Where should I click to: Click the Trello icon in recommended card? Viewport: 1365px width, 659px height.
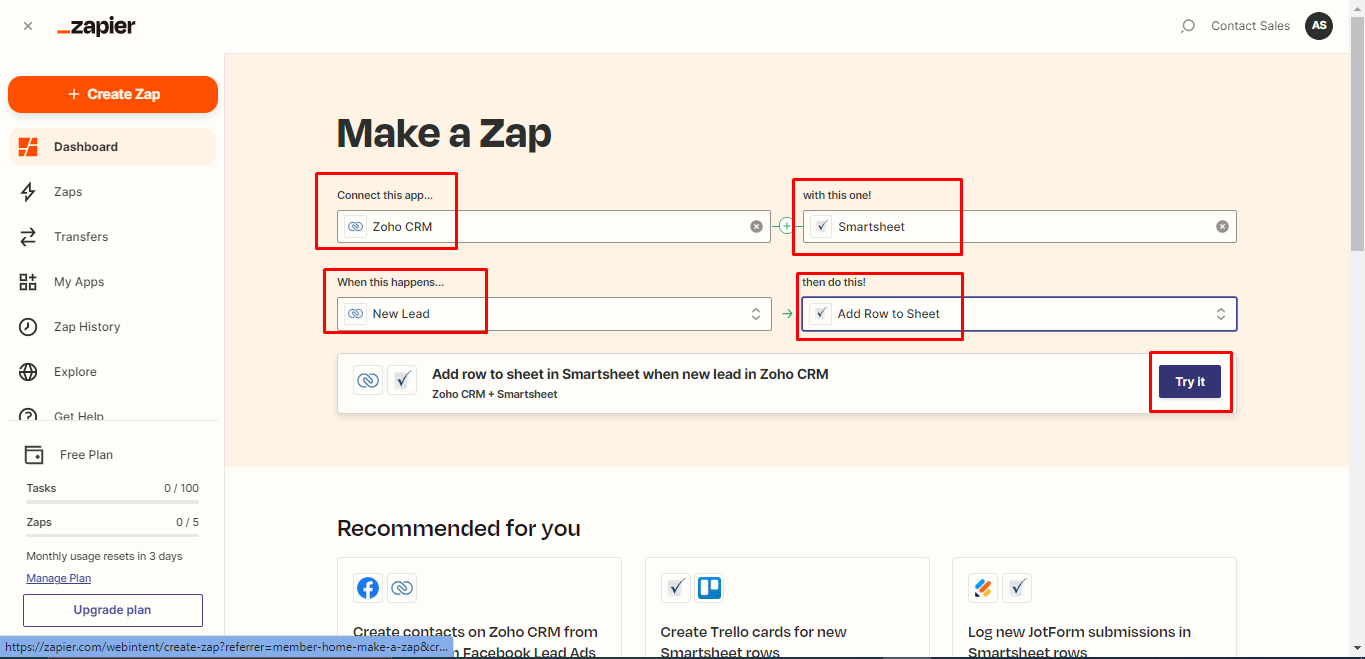709,588
